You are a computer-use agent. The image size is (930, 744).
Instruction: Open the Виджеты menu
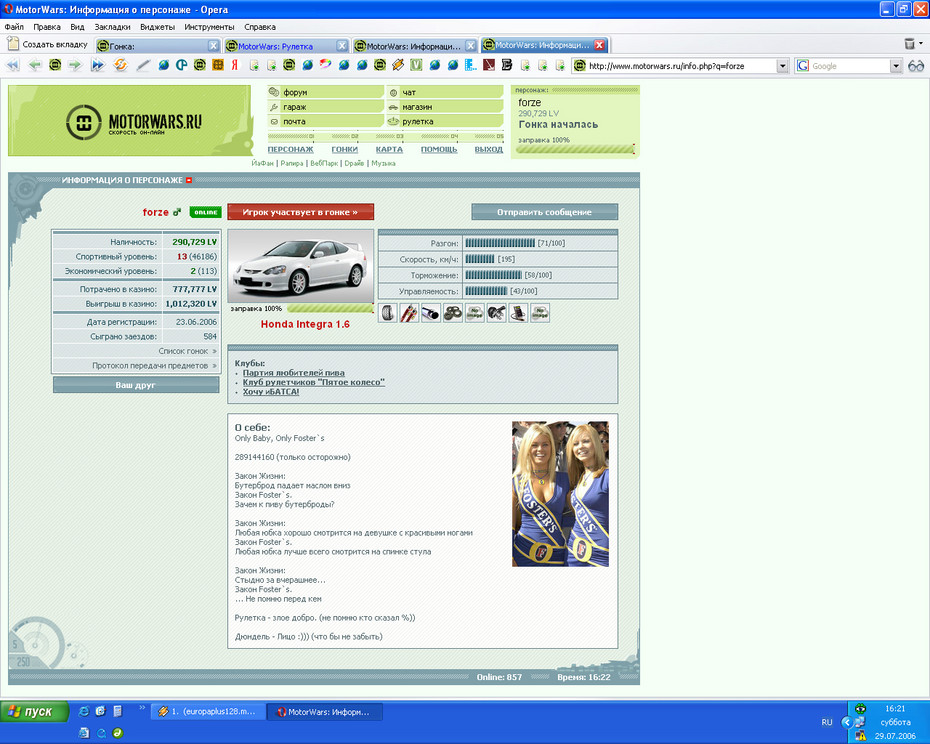point(157,27)
